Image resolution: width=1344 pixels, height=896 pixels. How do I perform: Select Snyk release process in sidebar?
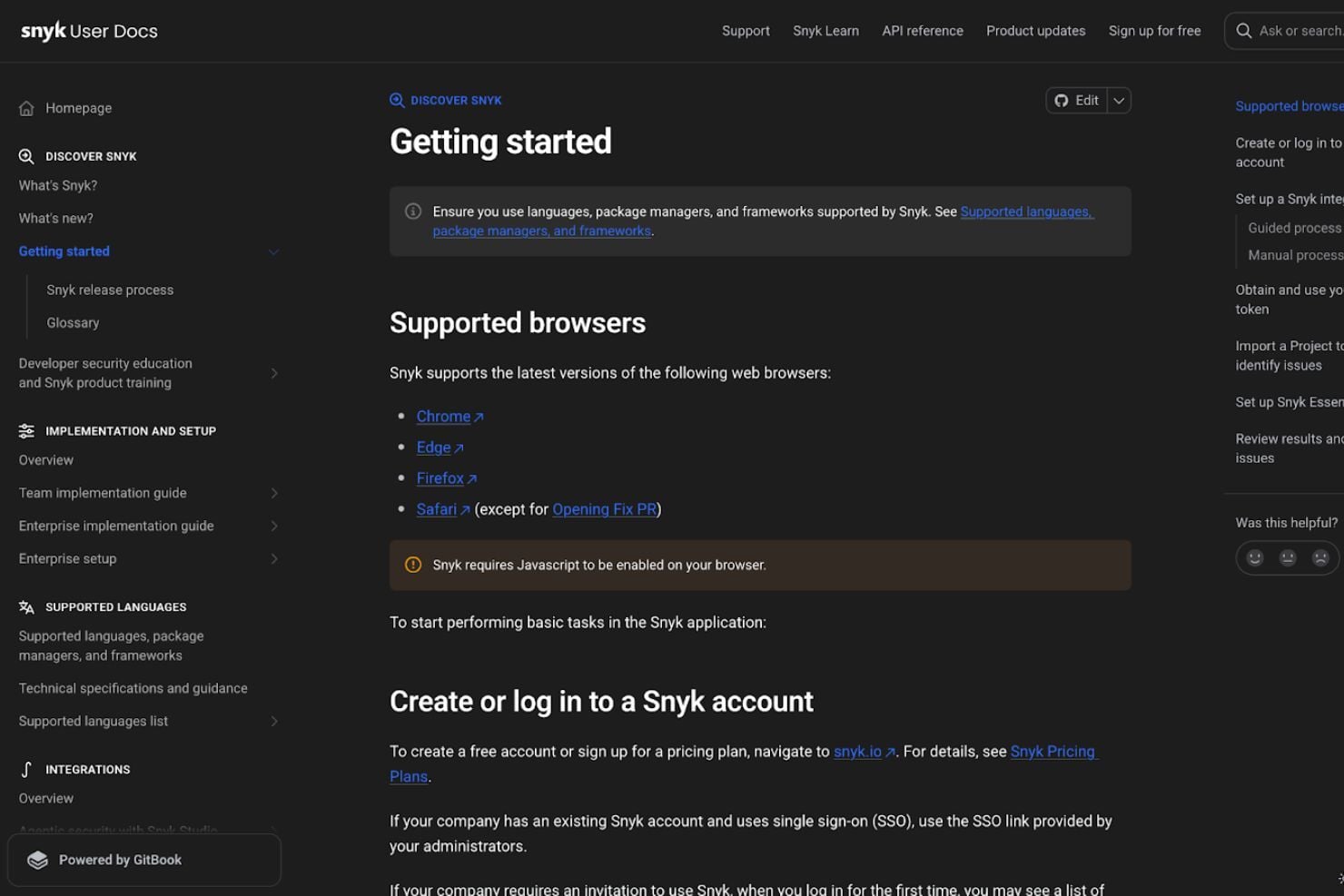[110, 290]
